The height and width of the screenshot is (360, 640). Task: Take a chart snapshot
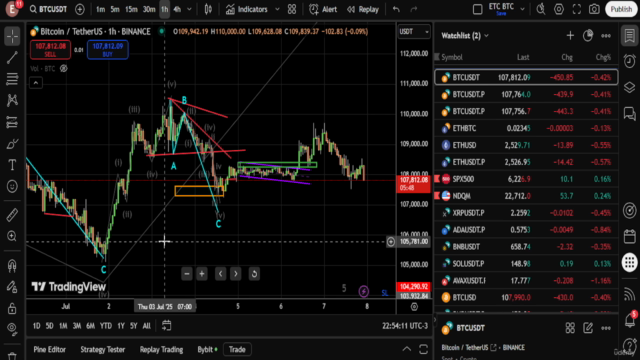tap(594, 9)
